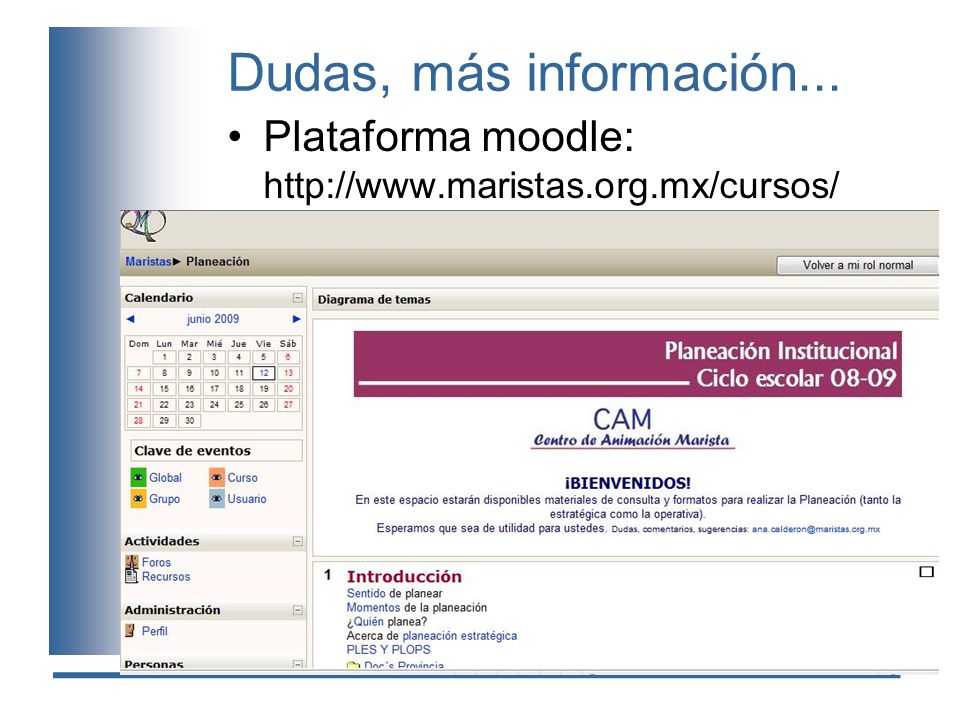This screenshot has width=960, height=720.
Task: Collapse the Calendario block
Action: pos(298,298)
